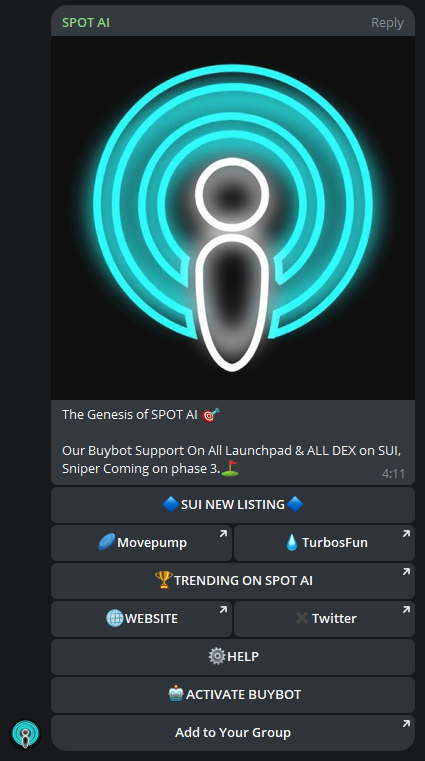Click the trophy icon on the Trending button
This screenshot has width=425, height=761.
pyautogui.click(x=163, y=580)
